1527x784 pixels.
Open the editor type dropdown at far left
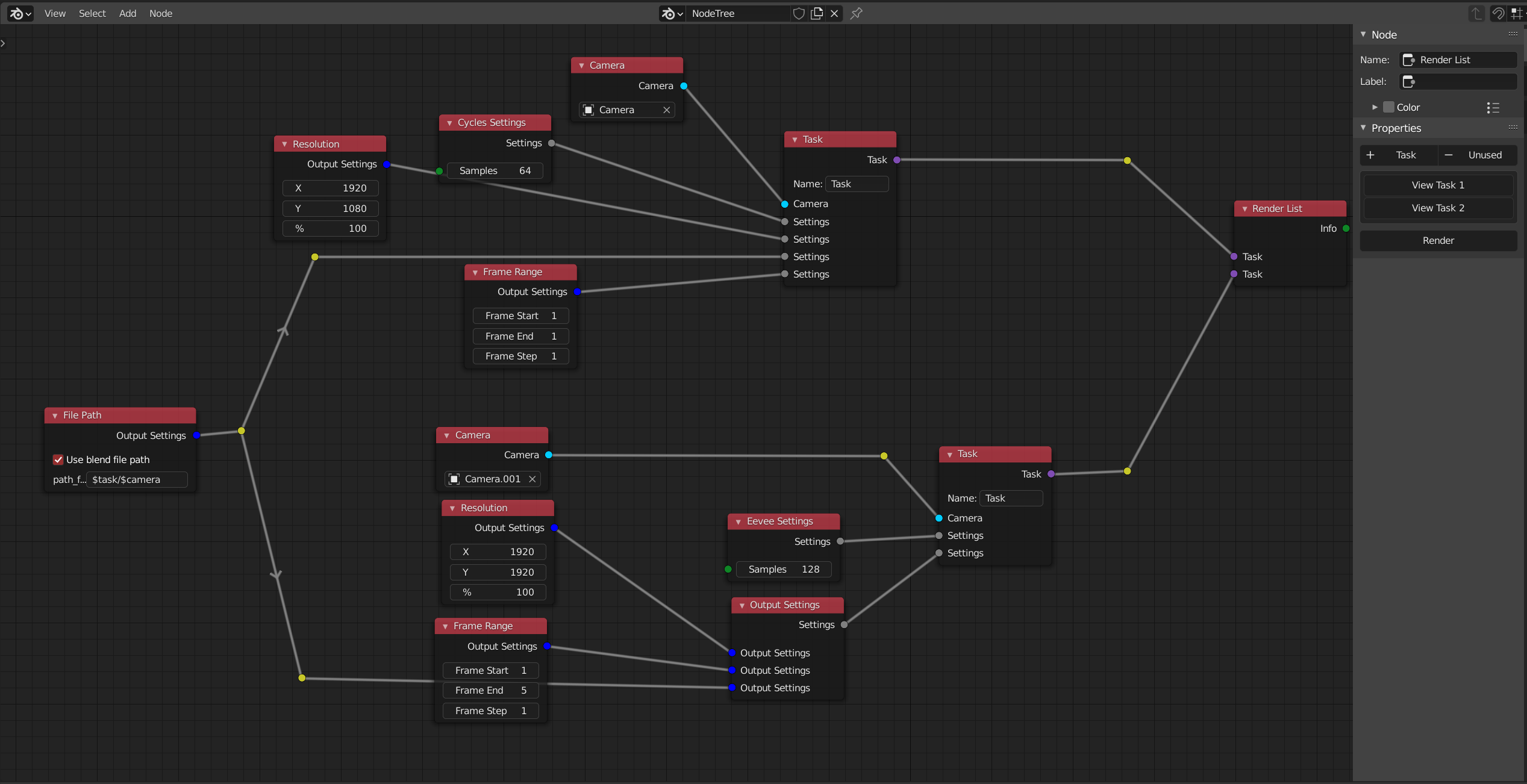pos(20,13)
